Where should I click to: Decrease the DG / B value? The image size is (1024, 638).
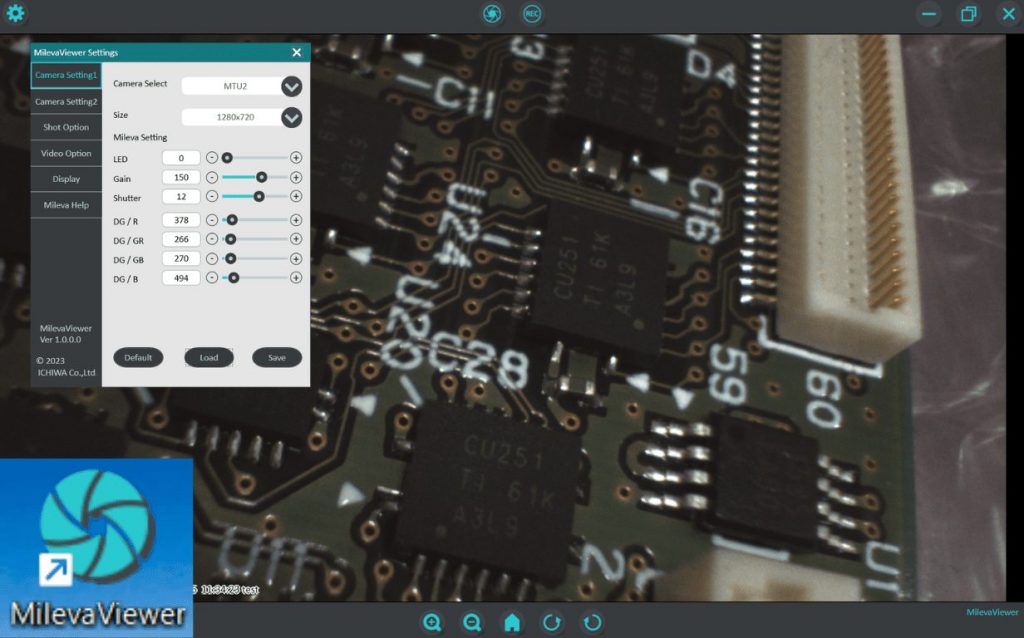pyautogui.click(x=212, y=278)
